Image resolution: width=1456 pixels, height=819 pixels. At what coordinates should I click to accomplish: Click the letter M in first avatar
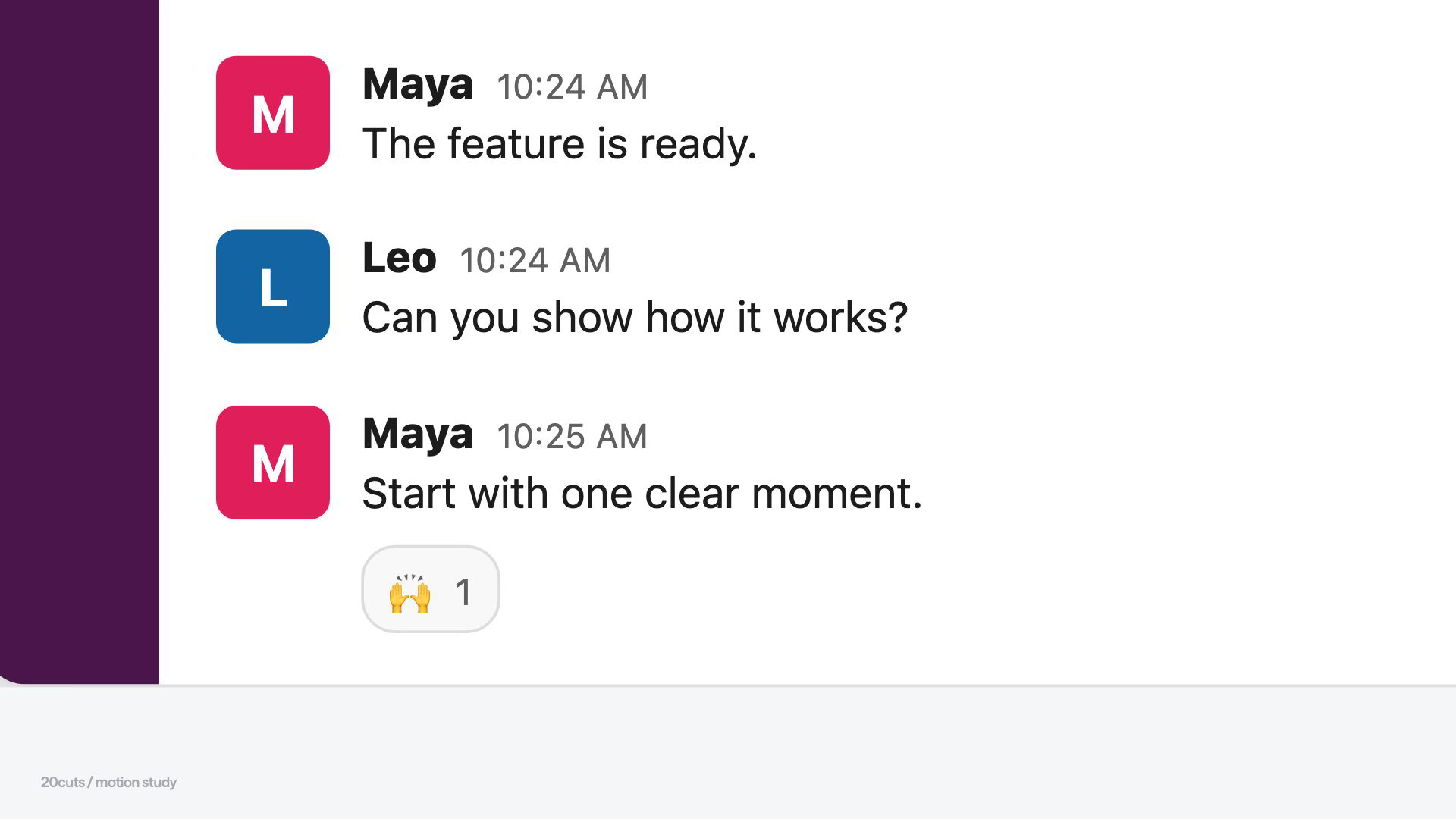point(273,115)
